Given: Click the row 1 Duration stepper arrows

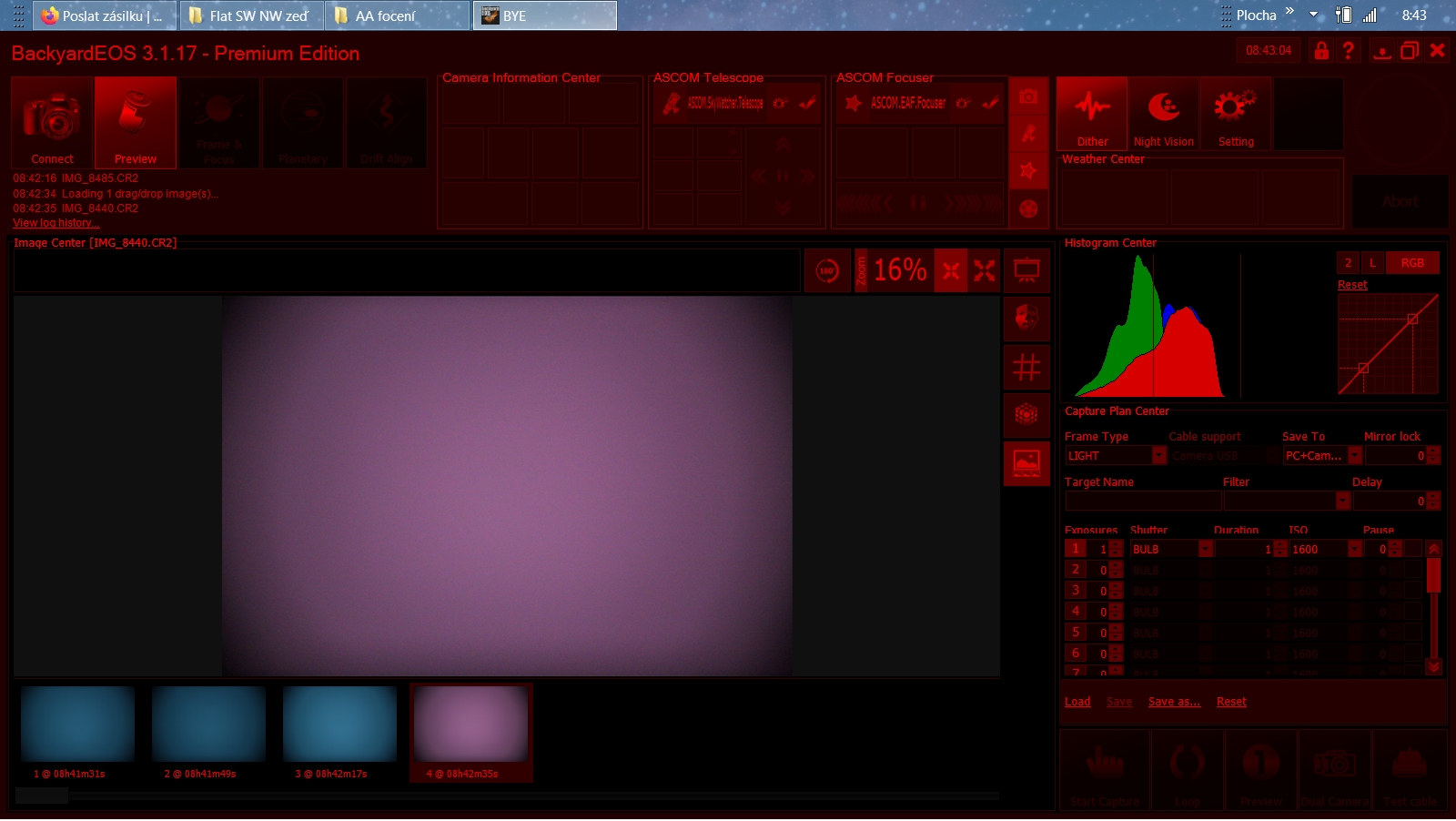Looking at the screenshot, I should (1280, 549).
